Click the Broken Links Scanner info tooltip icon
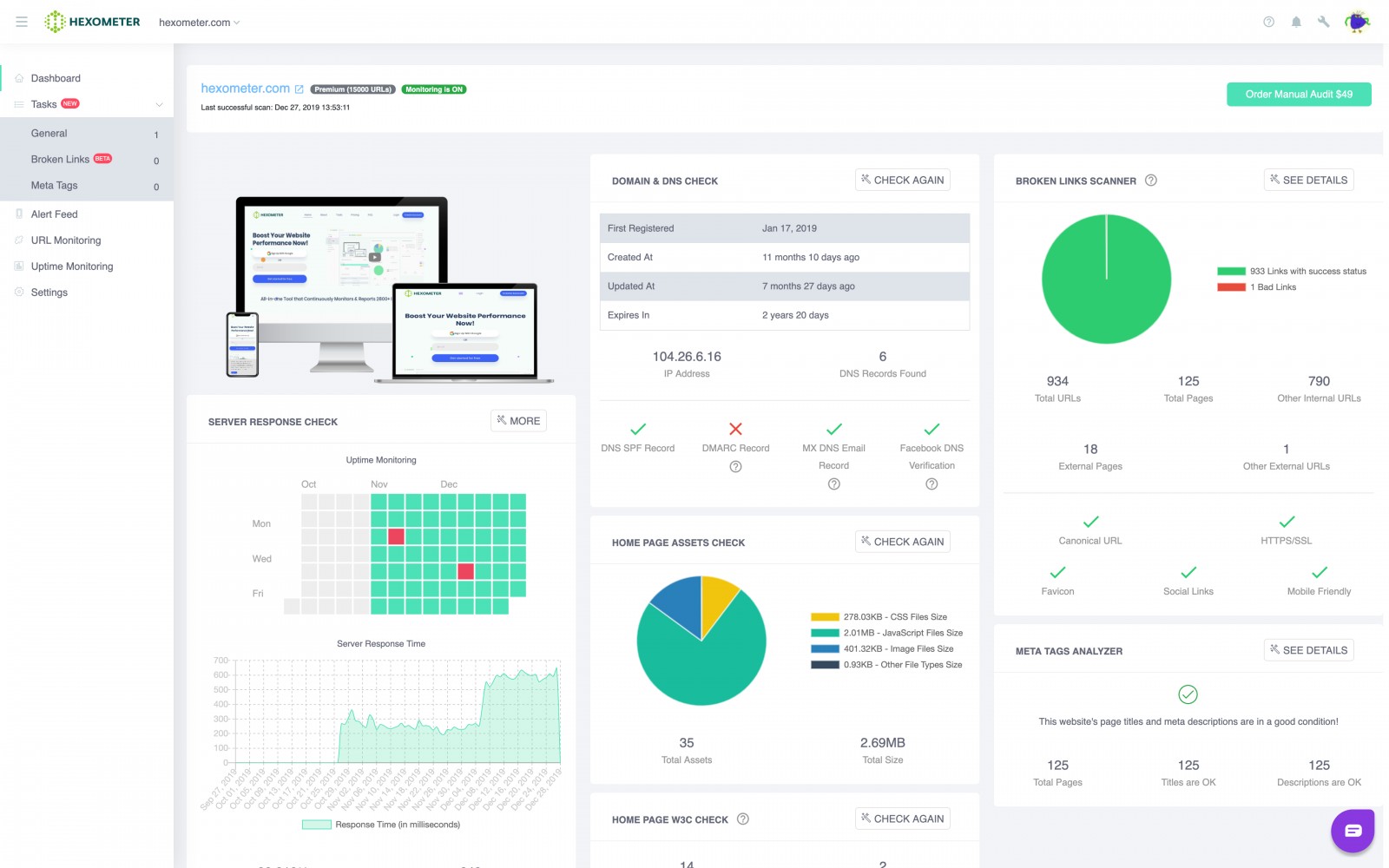1389x868 pixels. tap(1151, 180)
